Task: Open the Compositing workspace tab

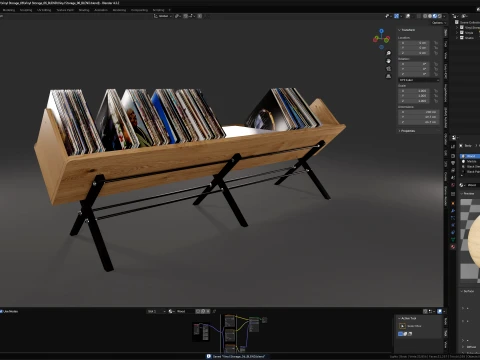Action: 139,10
